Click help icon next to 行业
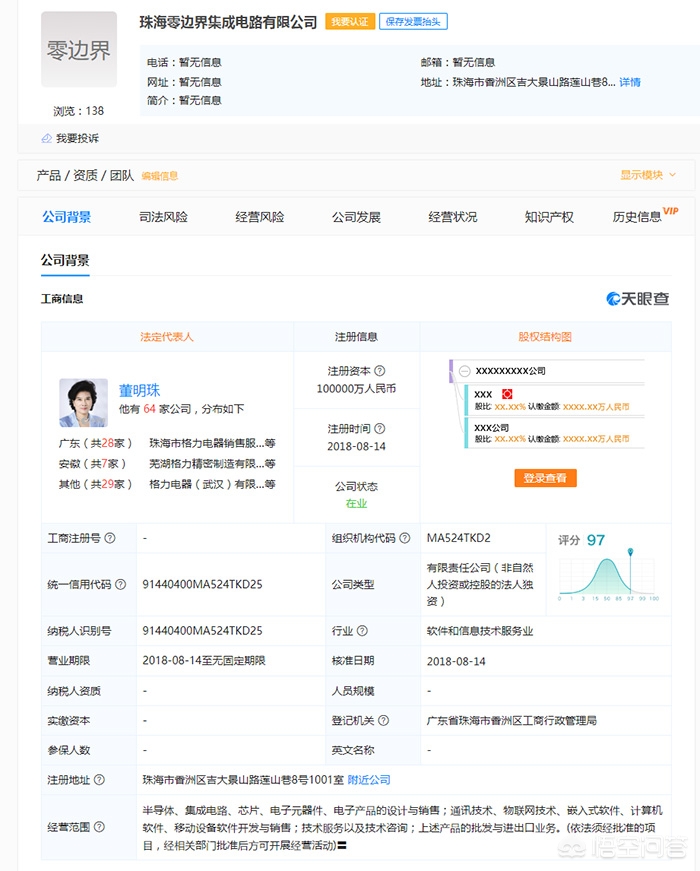700x871 pixels. [362, 630]
